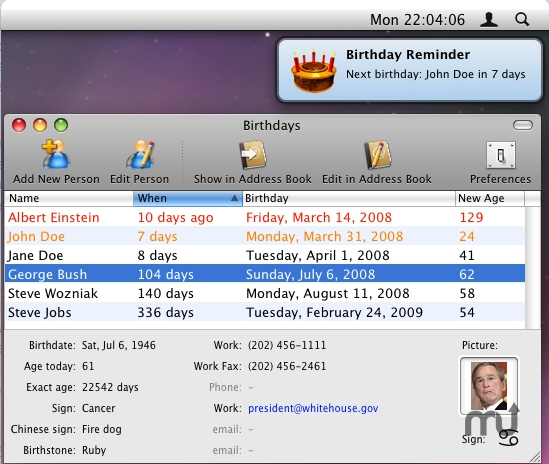This screenshot has height=464, width=549.
Task: Click the user account icon in menu bar
Action: (x=488, y=20)
